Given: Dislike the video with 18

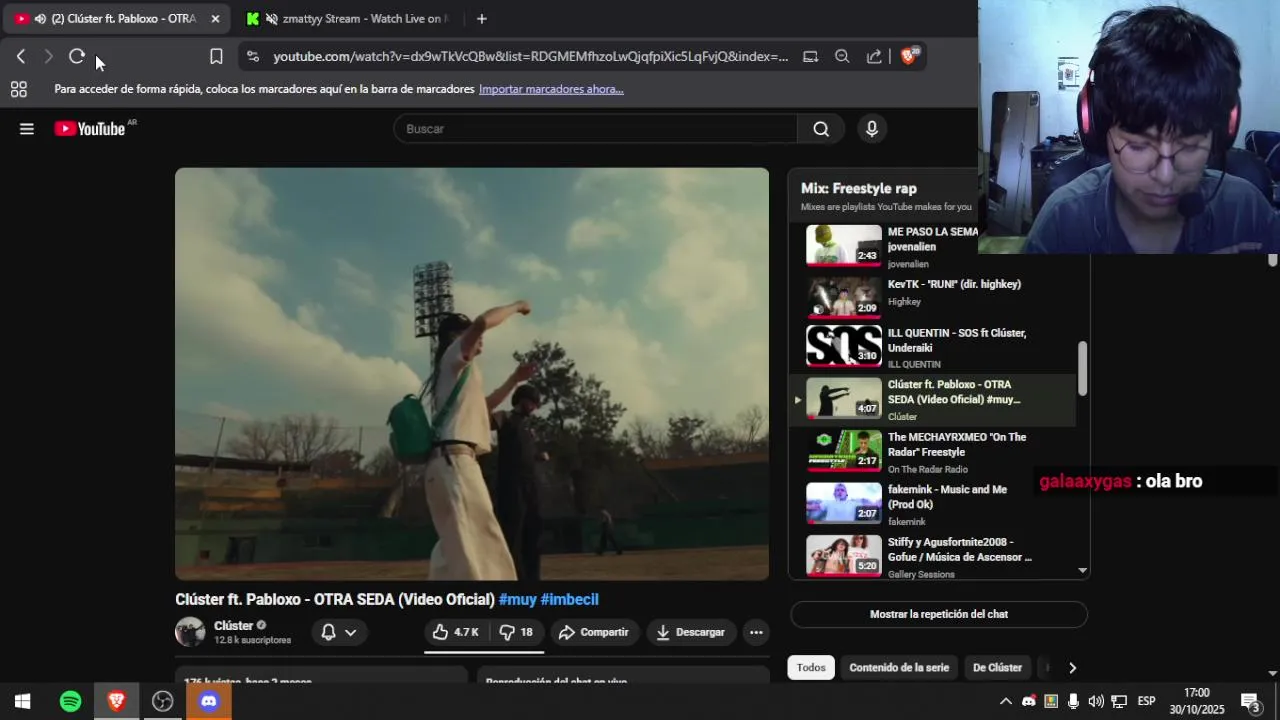Looking at the screenshot, I should tap(516, 632).
